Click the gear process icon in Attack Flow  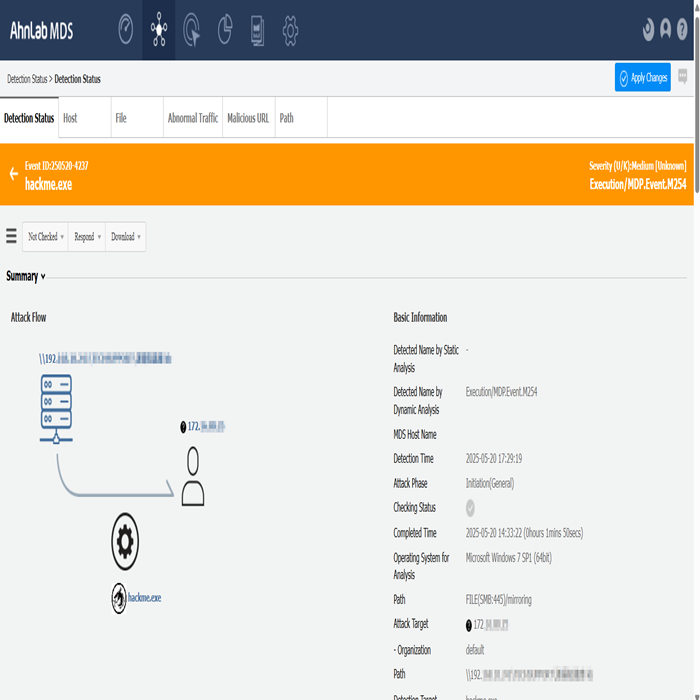[125, 542]
